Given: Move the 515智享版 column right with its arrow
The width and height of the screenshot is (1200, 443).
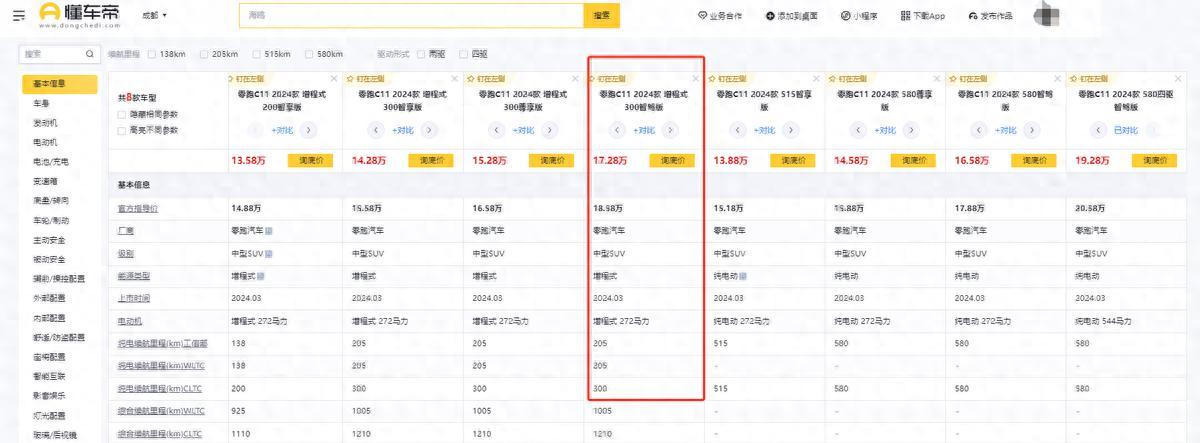Looking at the screenshot, I should pyautogui.click(x=791, y=130).
